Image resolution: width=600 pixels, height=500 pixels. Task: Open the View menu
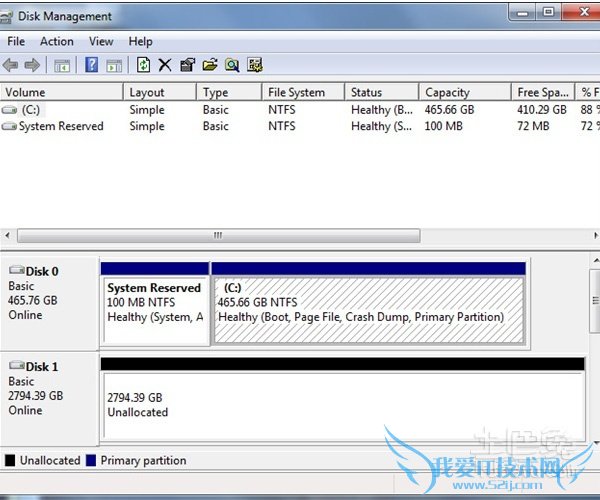101,41
